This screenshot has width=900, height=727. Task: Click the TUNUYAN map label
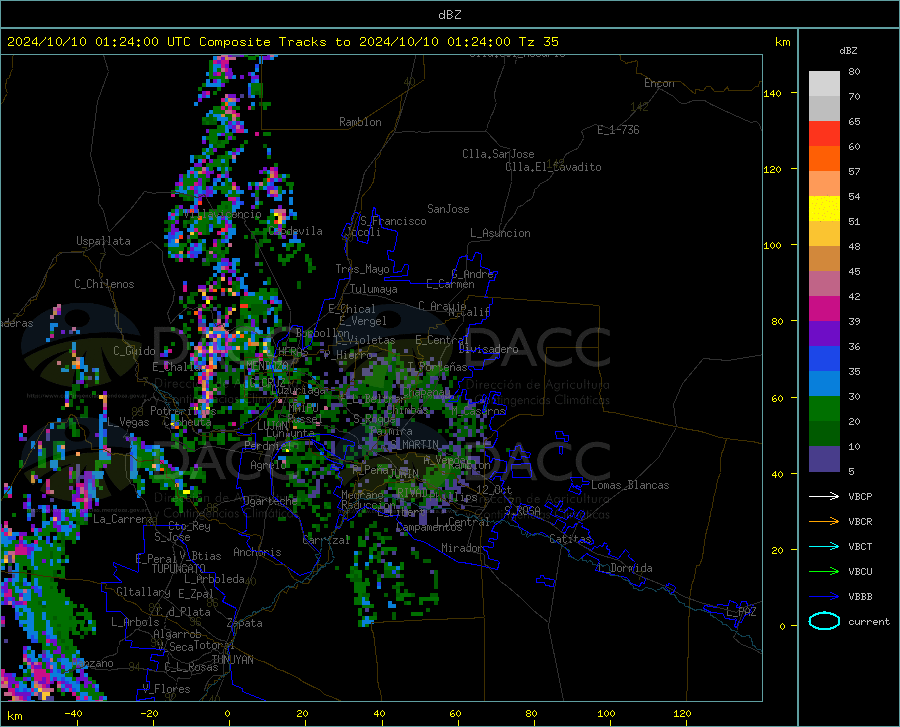[x=232, y=659]
